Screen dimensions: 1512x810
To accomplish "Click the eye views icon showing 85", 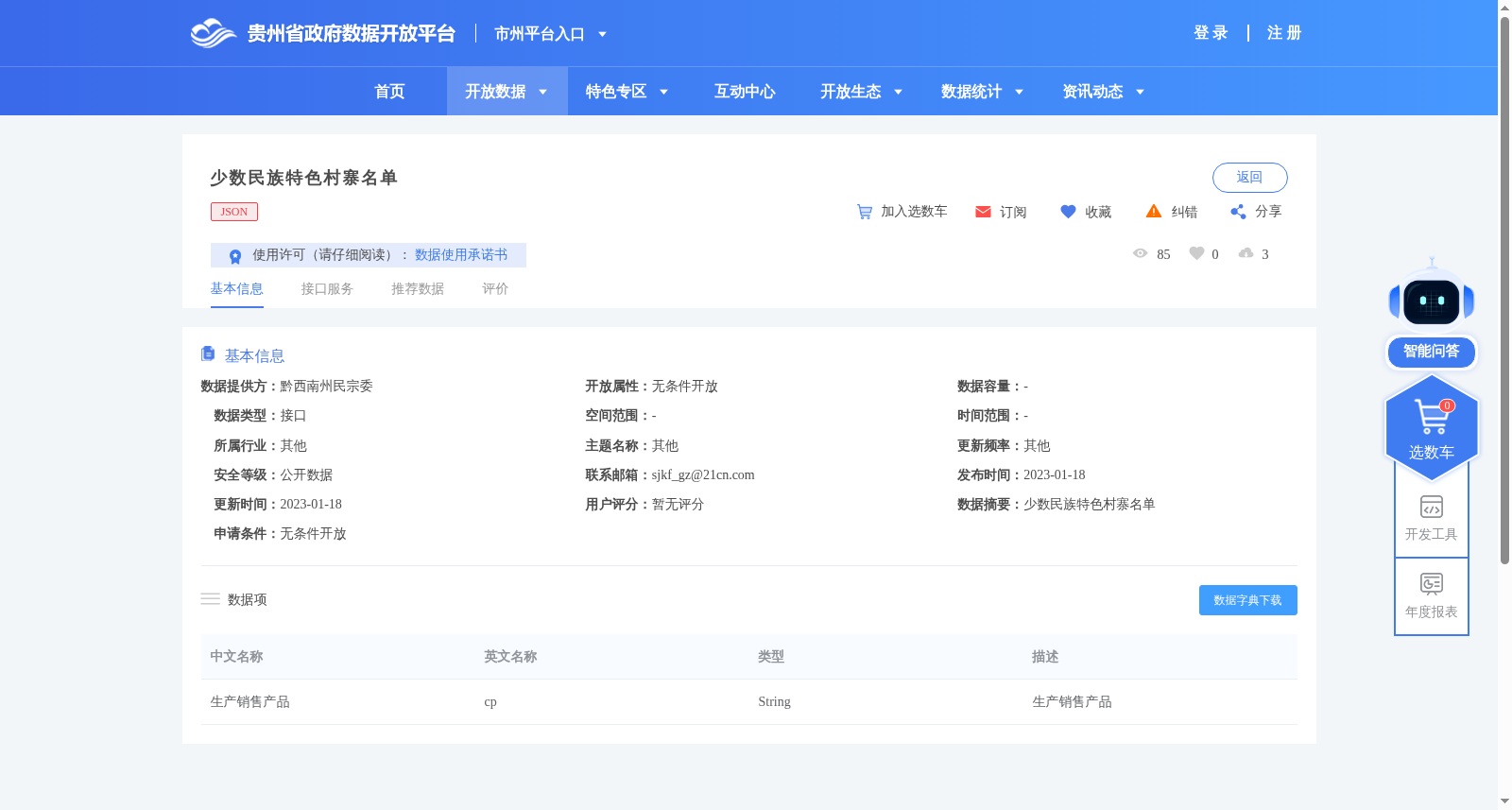I will tap(1141, 253).
